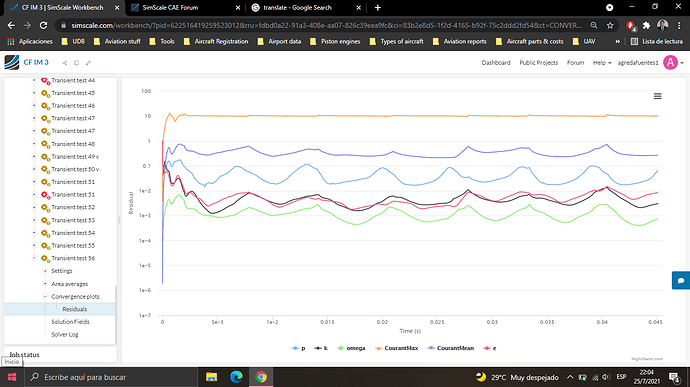The image size is (690, 387).
Task: Bookmark this page with the star icon
Action: pos(610,26)
